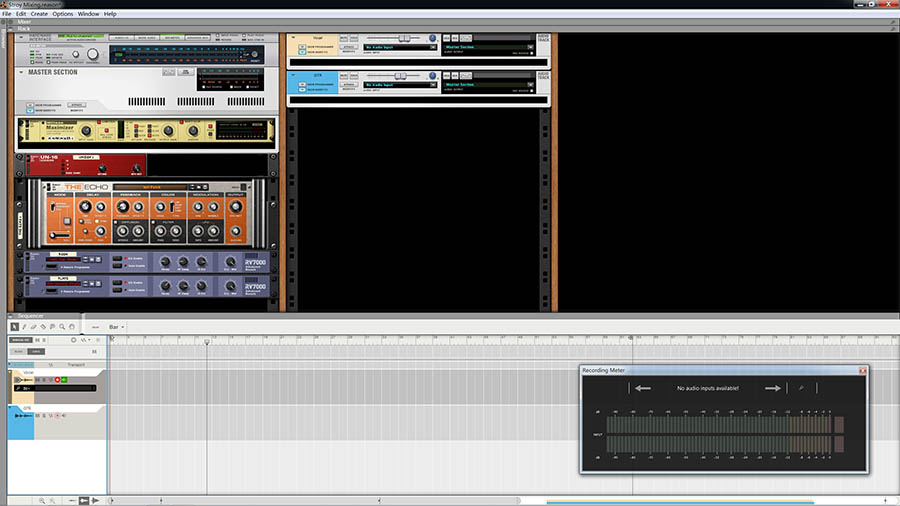The width and height of the screenshot is (900, 506).
Task: Close the Recording Meter window
Action: pyautogui.click(x=863, y=371)
